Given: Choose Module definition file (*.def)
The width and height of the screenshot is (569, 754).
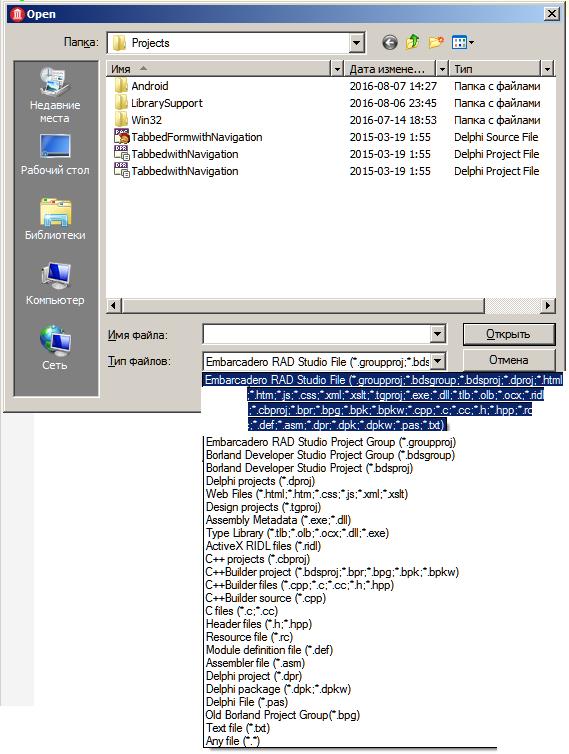Looking at the screenshot, I should (x=269, y=650).
